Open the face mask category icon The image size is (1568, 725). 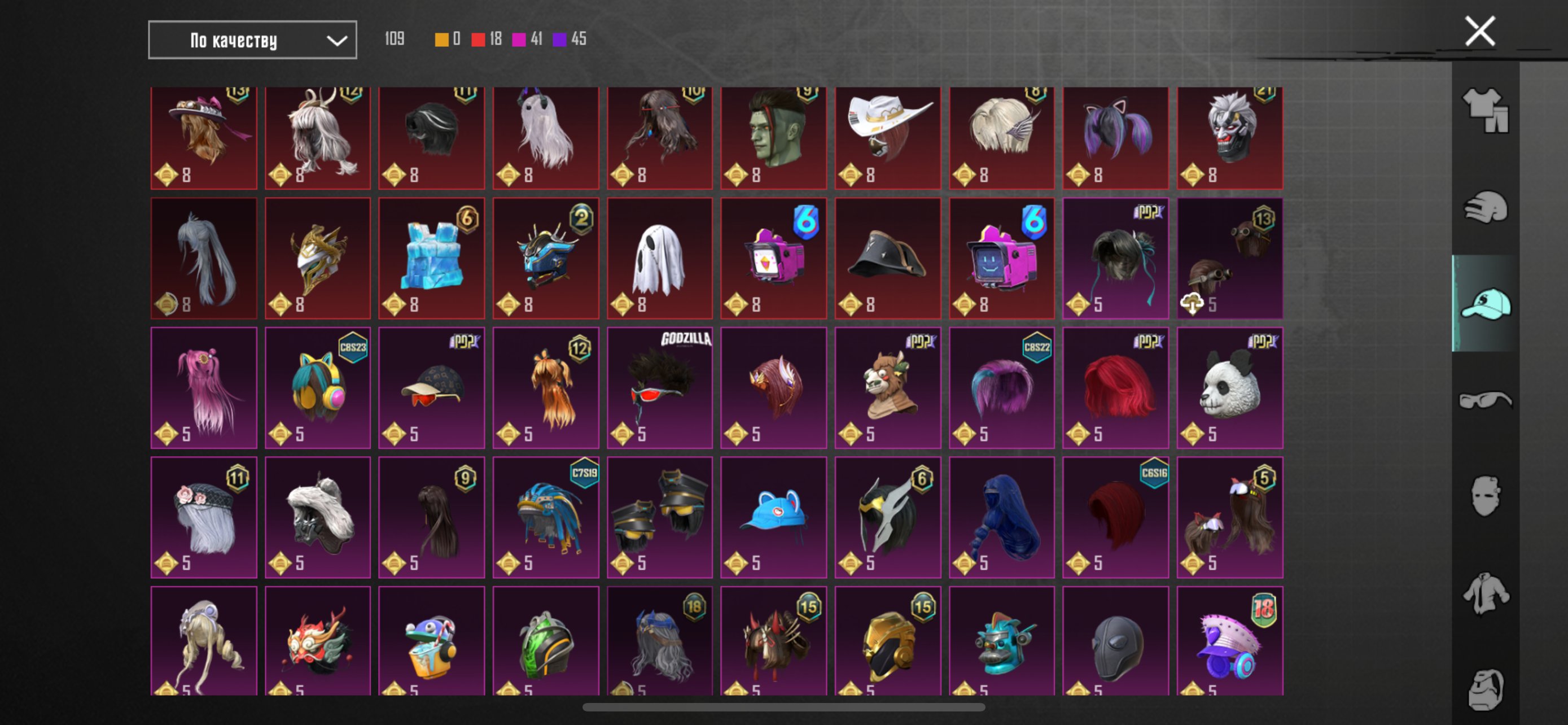[x=1486, y=496]
